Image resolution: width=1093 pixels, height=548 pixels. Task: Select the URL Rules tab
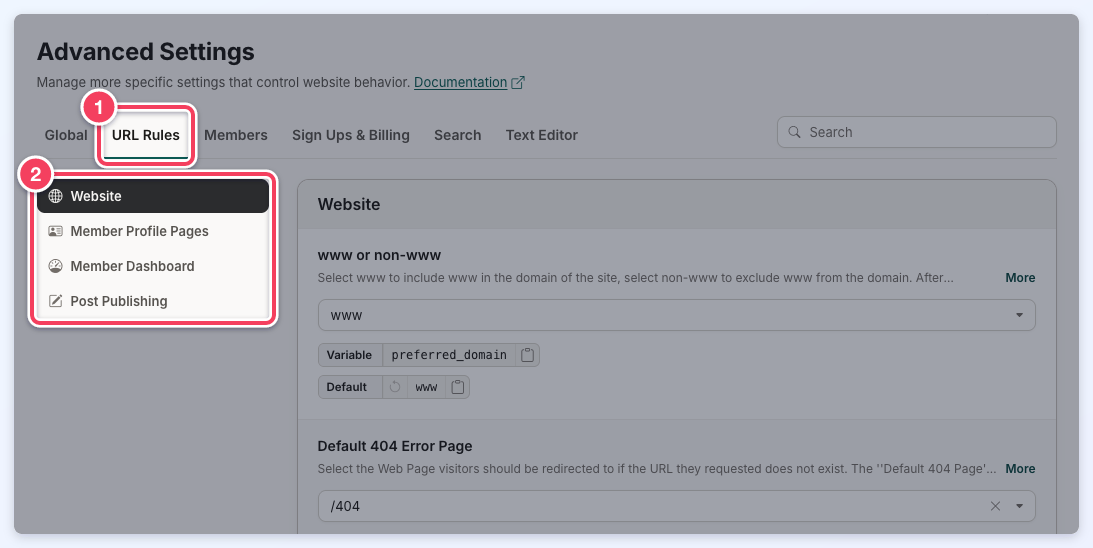(146, 135)
